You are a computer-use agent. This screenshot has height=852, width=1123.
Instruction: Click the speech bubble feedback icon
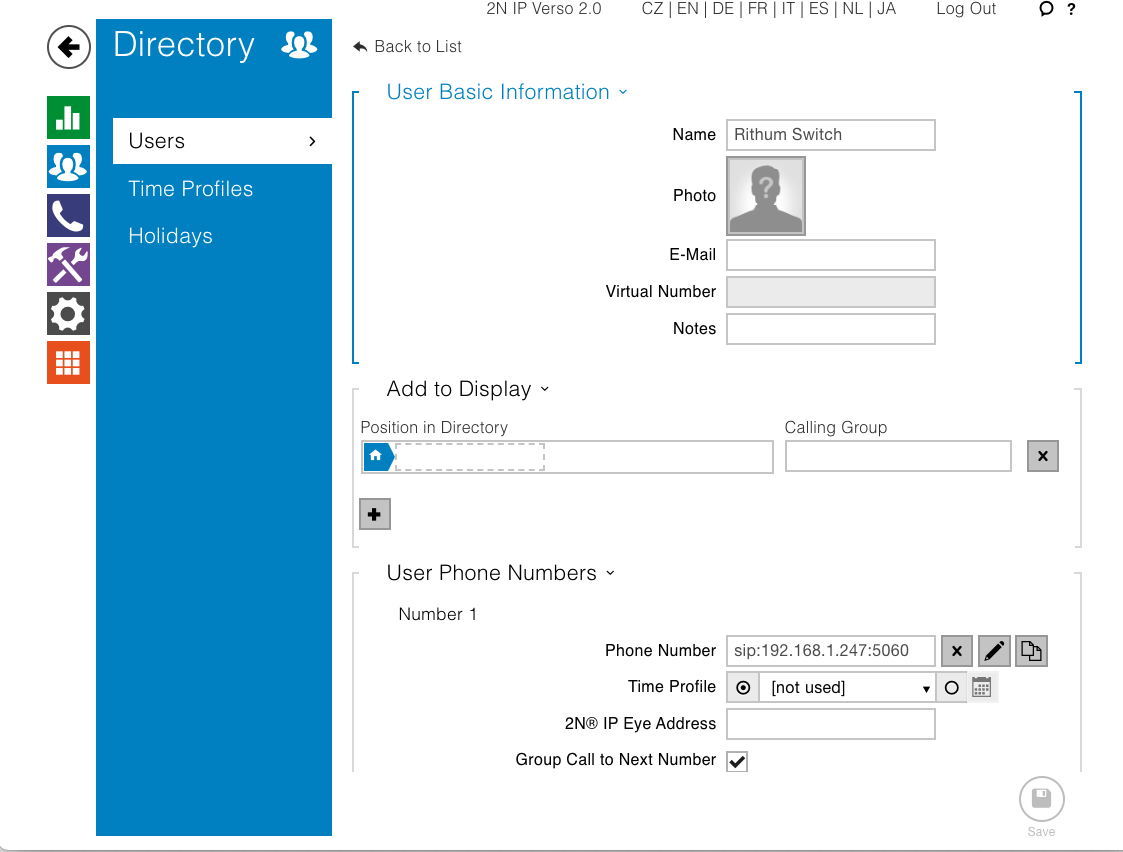(x=1046, y=9)
